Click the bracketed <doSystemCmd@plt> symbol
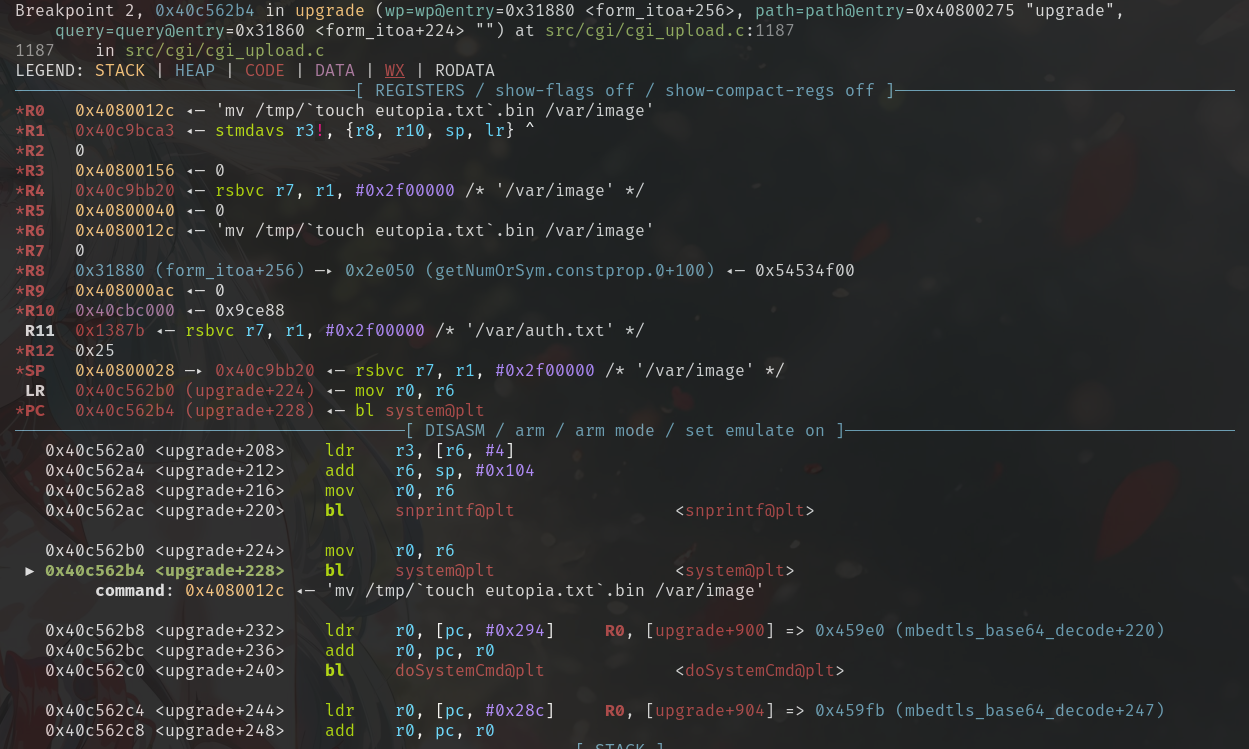The image size is (1249, 749). [x=759, y=671]
